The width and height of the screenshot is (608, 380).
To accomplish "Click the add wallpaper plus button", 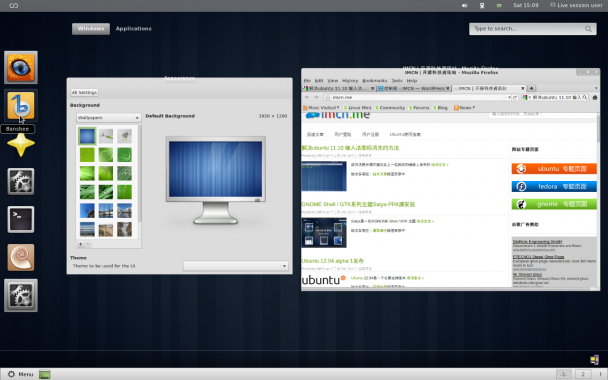I will 80,244.
